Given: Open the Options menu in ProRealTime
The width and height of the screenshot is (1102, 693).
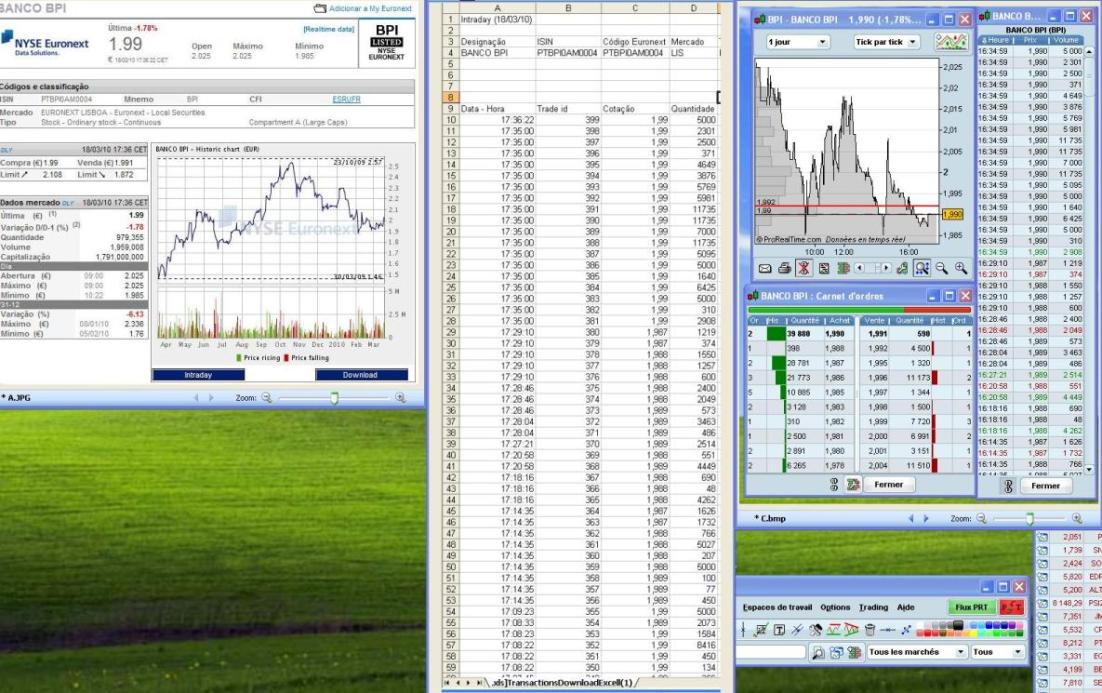Looking at the screenshot, I should pos(835,607).
